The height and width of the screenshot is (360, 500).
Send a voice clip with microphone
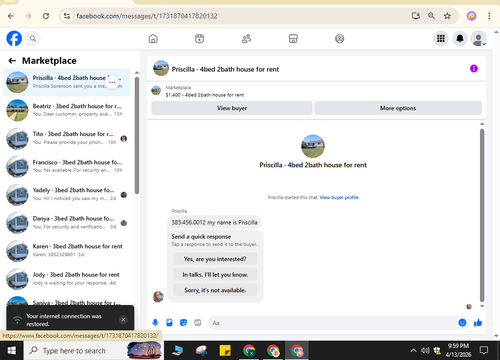pyautogui.click(x=155, y=322)
